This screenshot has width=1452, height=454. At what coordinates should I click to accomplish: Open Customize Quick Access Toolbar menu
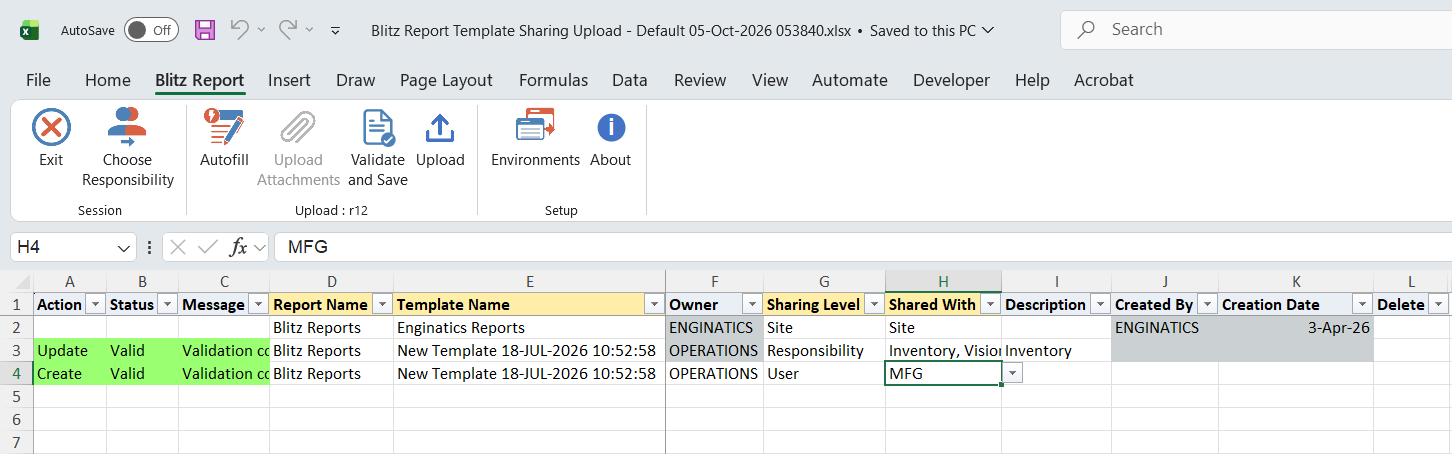pos(336,31)
